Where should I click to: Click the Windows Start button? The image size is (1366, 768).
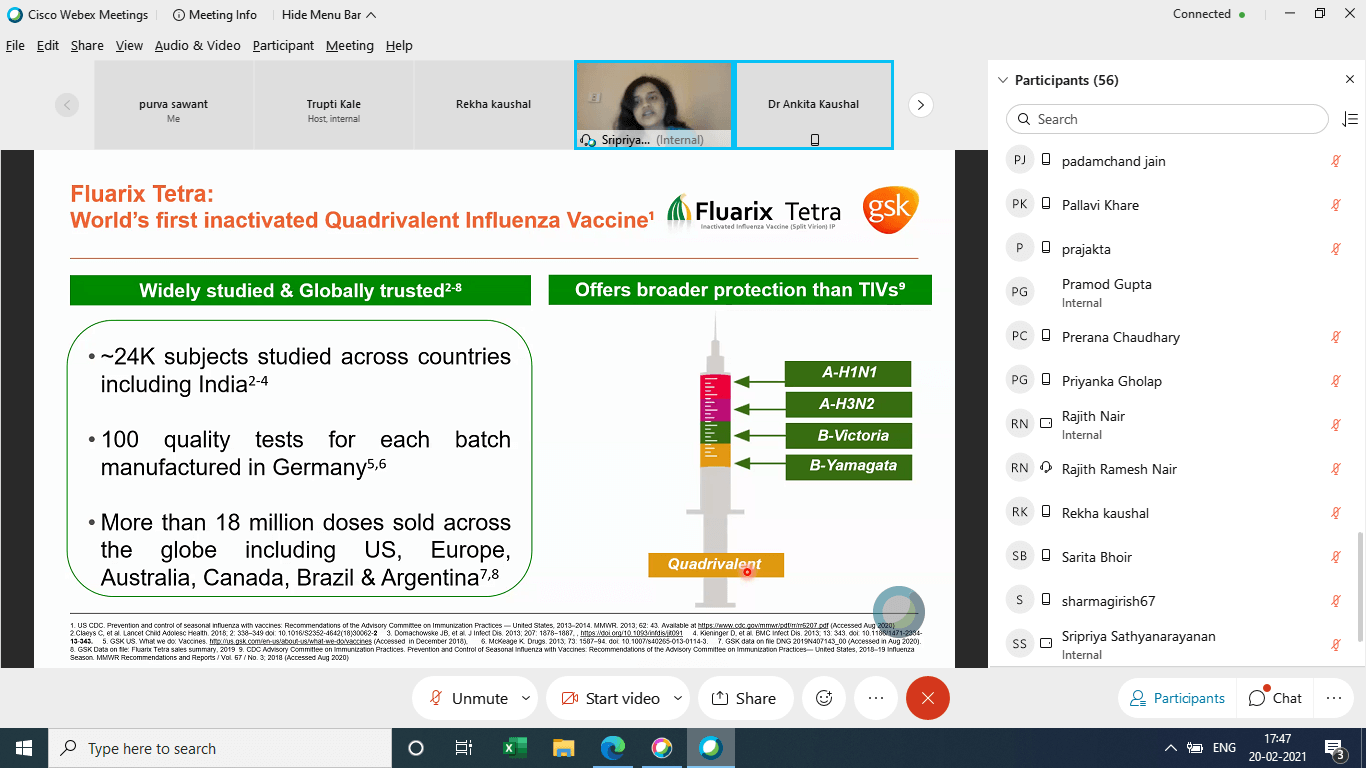tap(24, 748)
